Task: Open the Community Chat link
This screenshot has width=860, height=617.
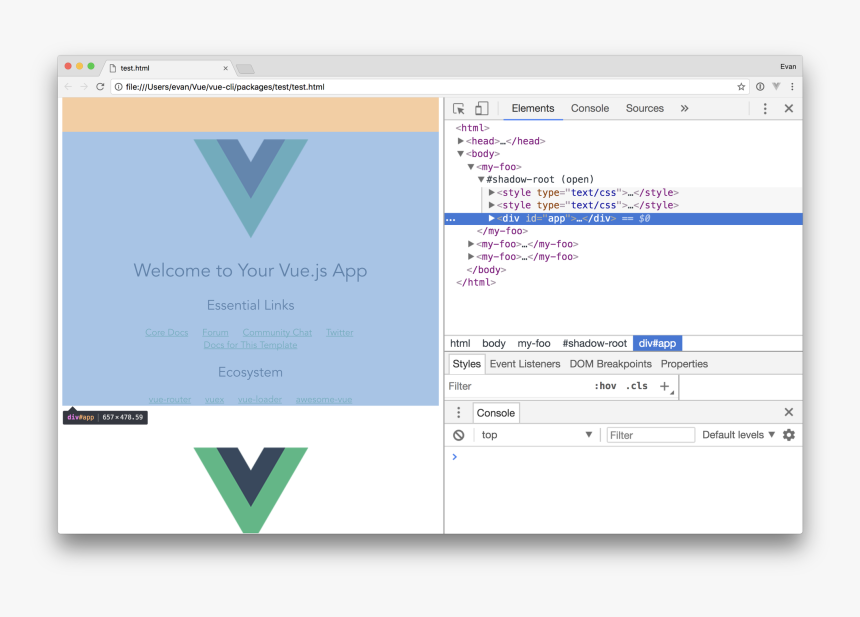Action: click(277, 332)
